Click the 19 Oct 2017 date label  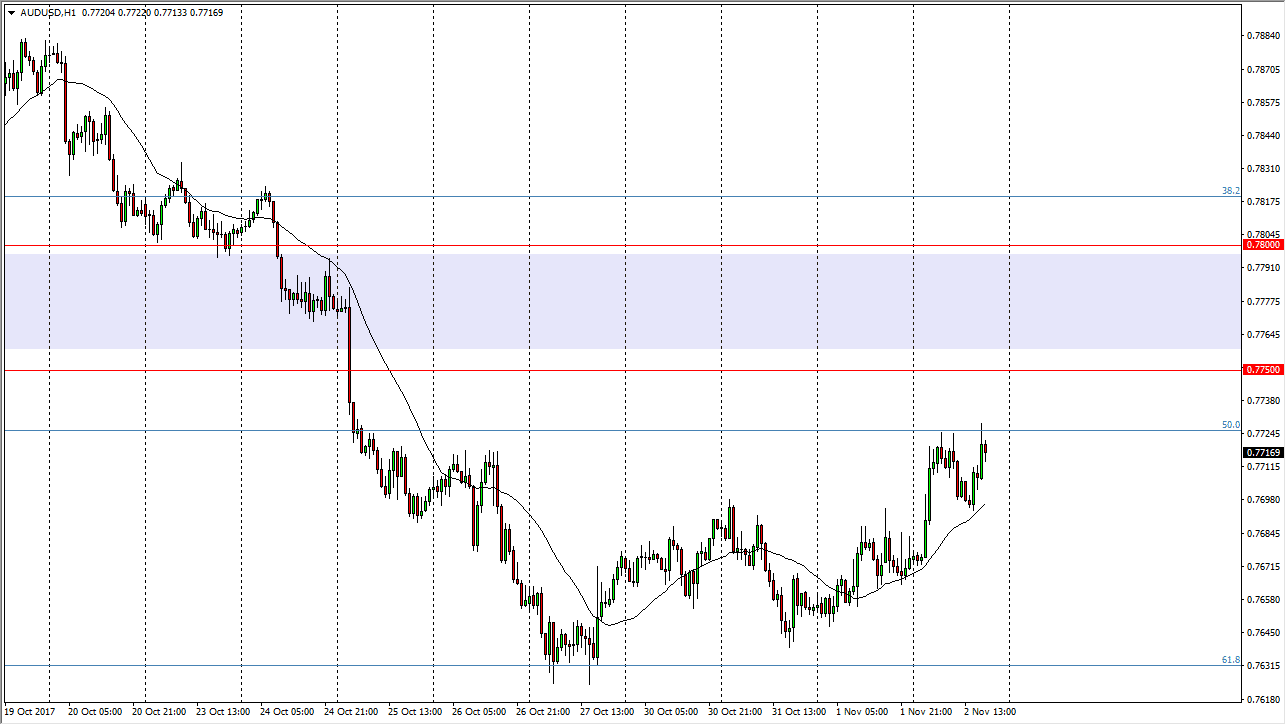(30, 712)
